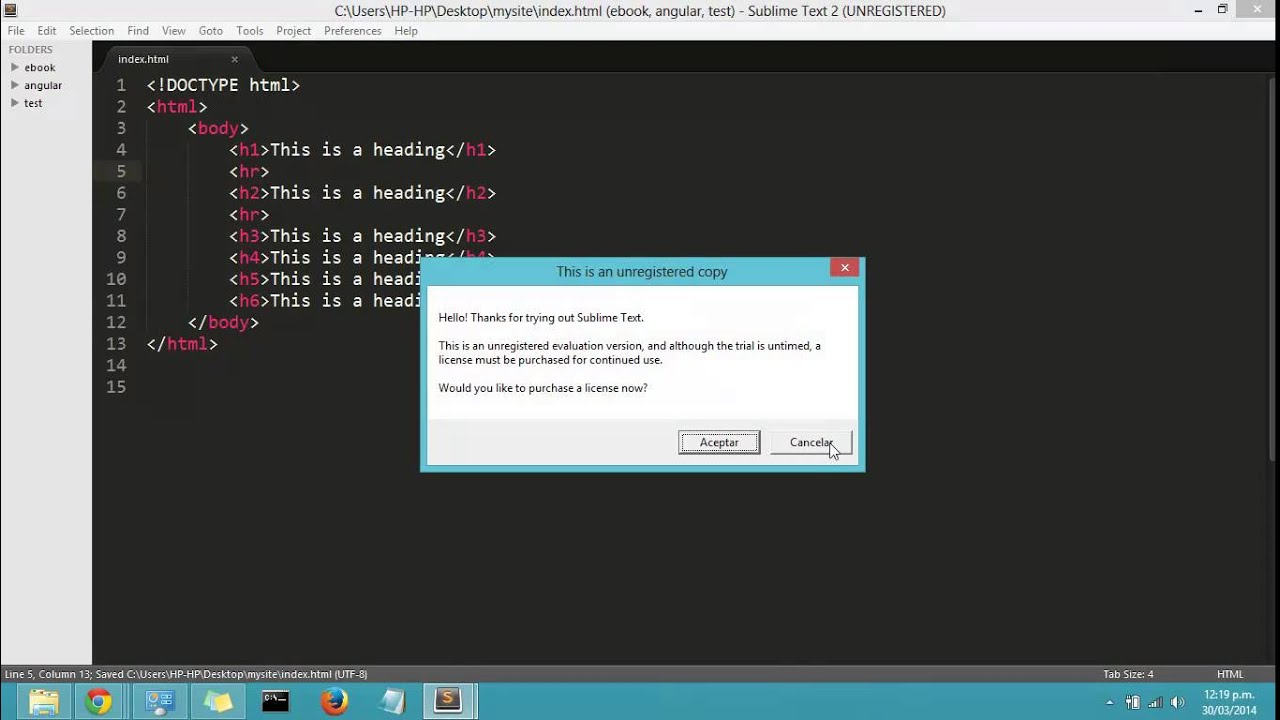Click line number 15 in the gutter

(116, 387)
